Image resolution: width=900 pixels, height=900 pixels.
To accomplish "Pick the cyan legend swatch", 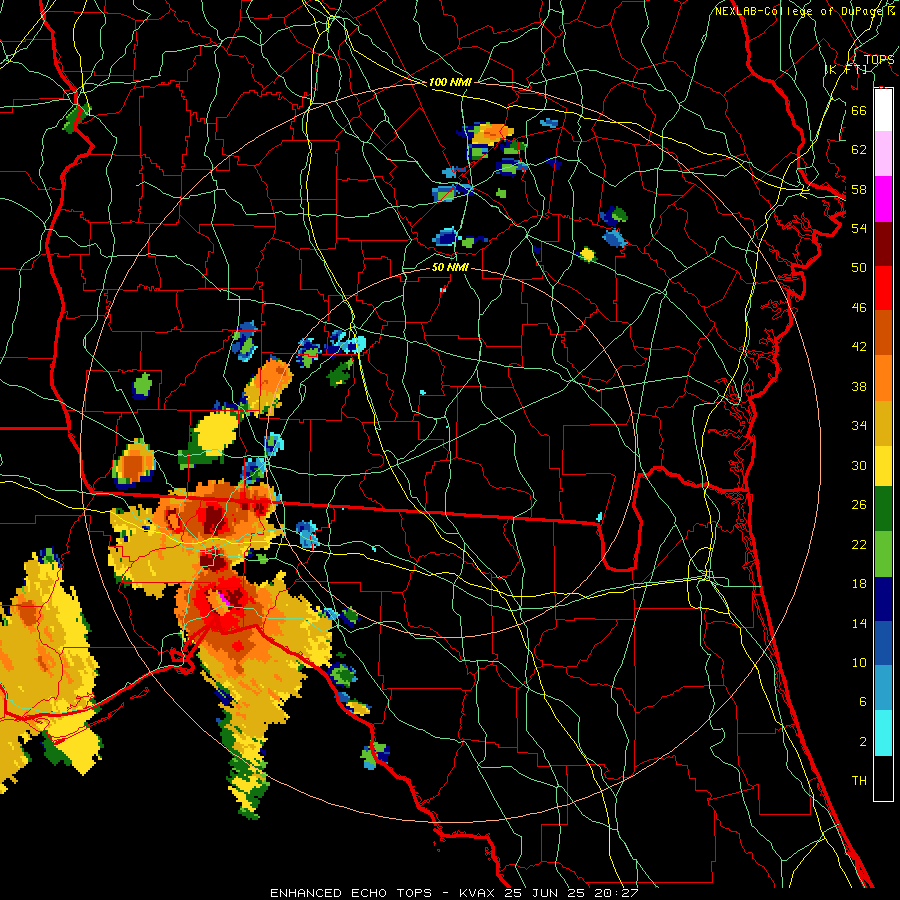I will pyautogui.click(x=883, y=733).
